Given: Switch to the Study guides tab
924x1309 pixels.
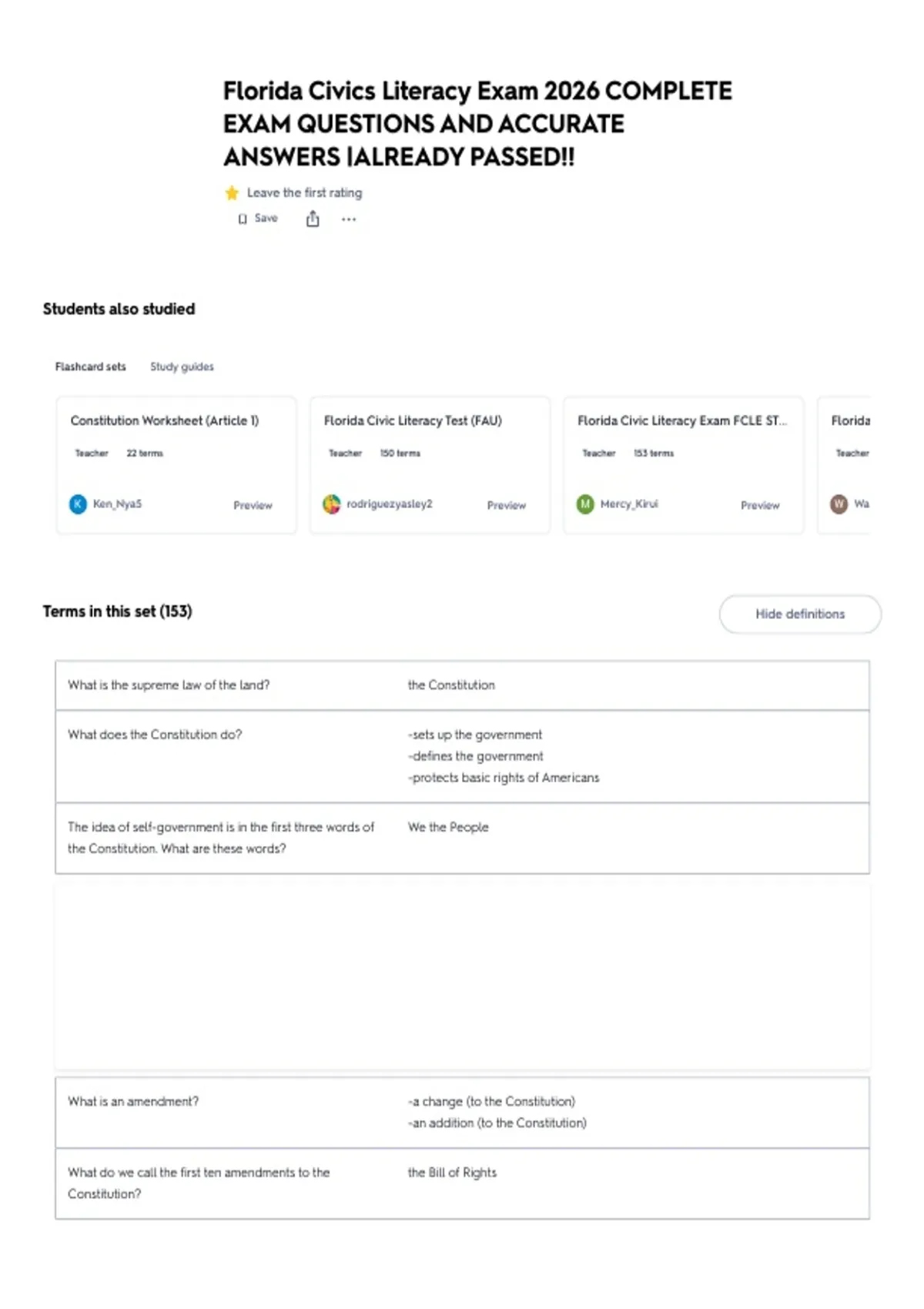Looking at the screenshot, I should point(182,367).
